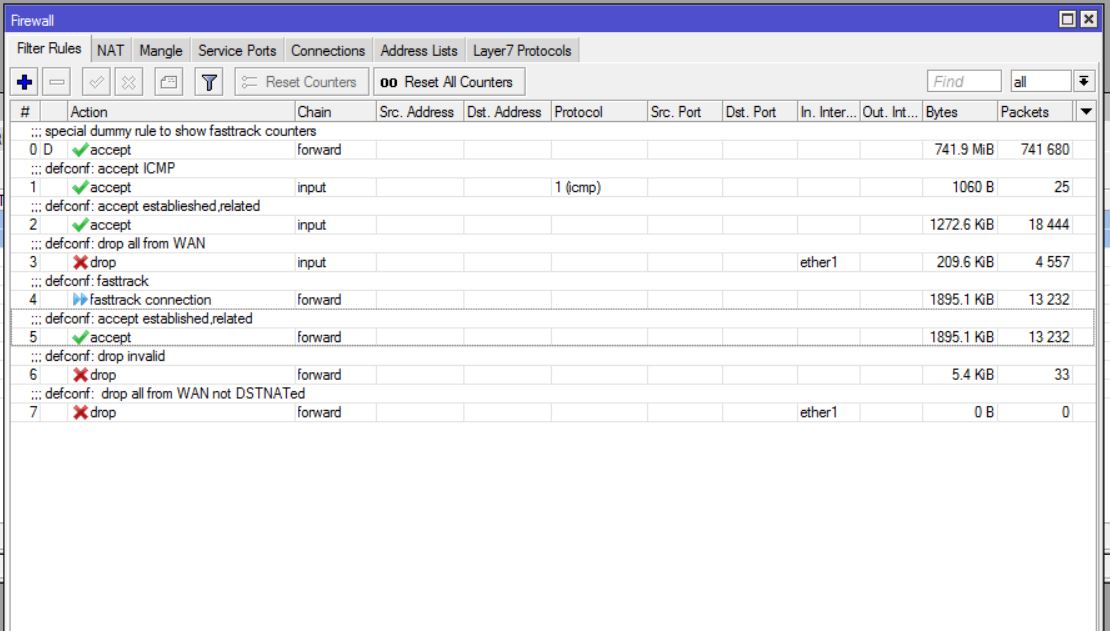Screen dimensions: 1110x631
Task: Open the Mangle tab
Action: [x=161, y=50]
